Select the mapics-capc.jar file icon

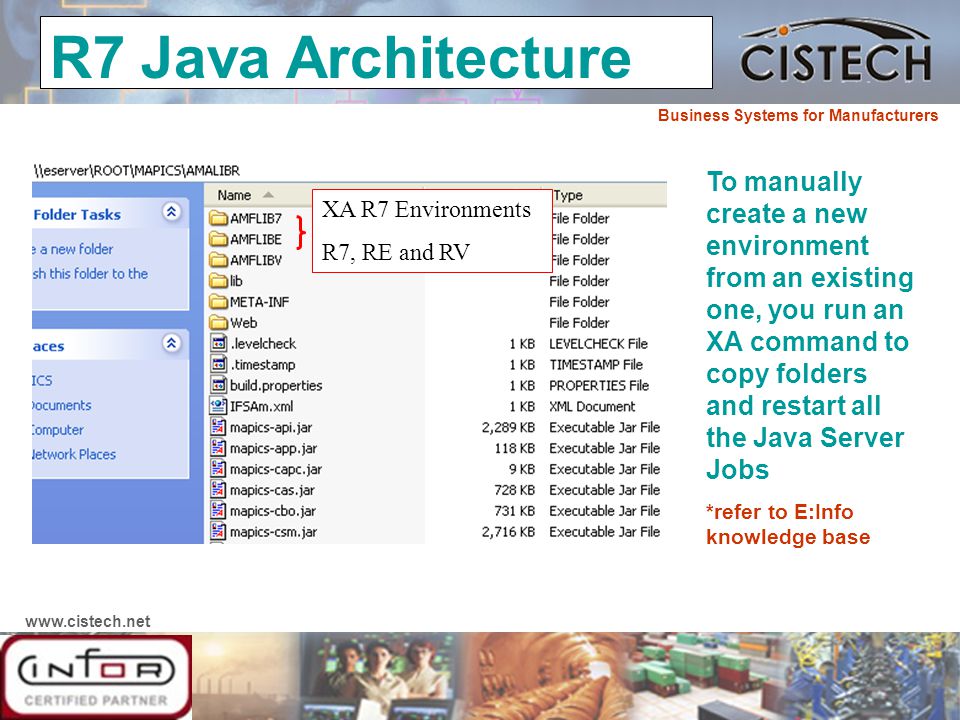pyautogui.click(x=219, y=468)
